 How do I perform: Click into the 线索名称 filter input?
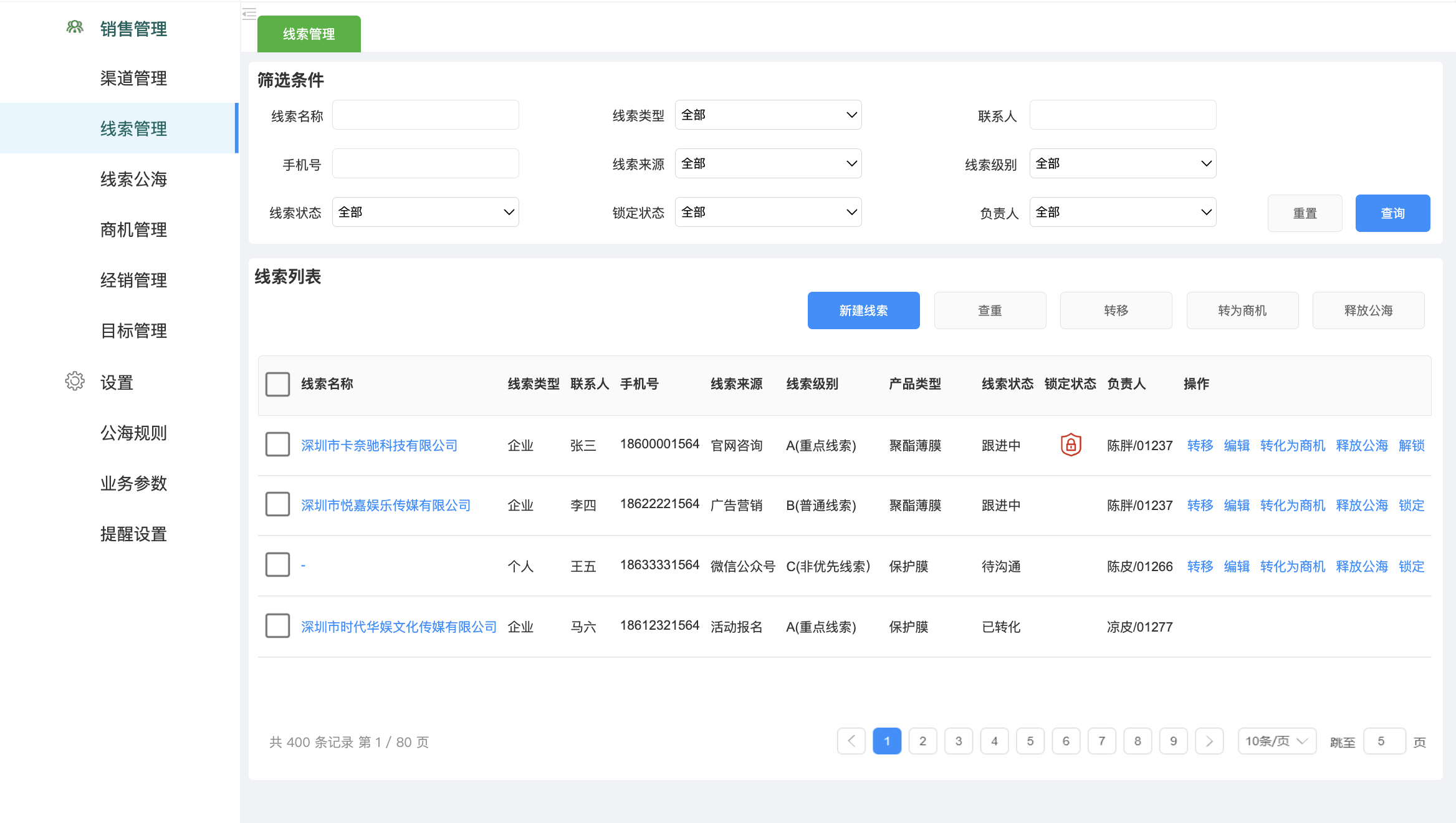426,115
